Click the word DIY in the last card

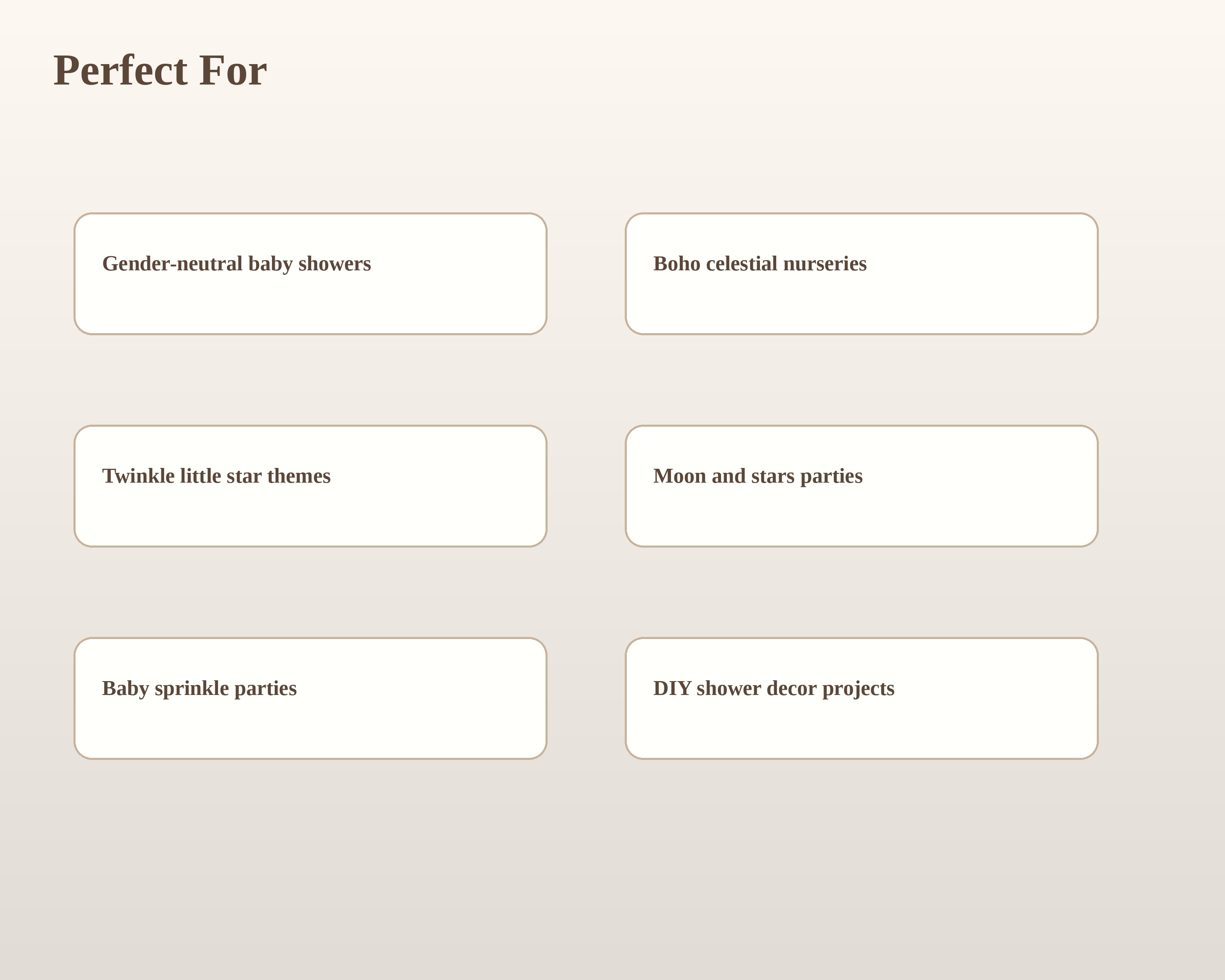(x=672, y=688)
